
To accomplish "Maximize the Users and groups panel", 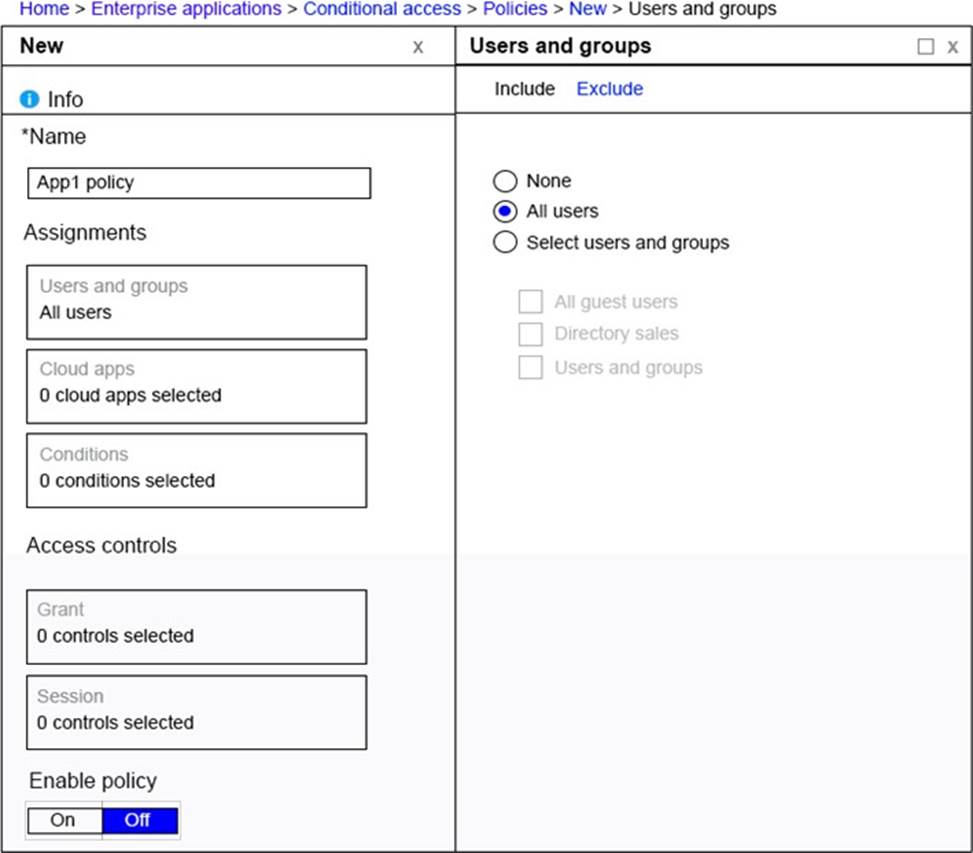I will 925,47.
